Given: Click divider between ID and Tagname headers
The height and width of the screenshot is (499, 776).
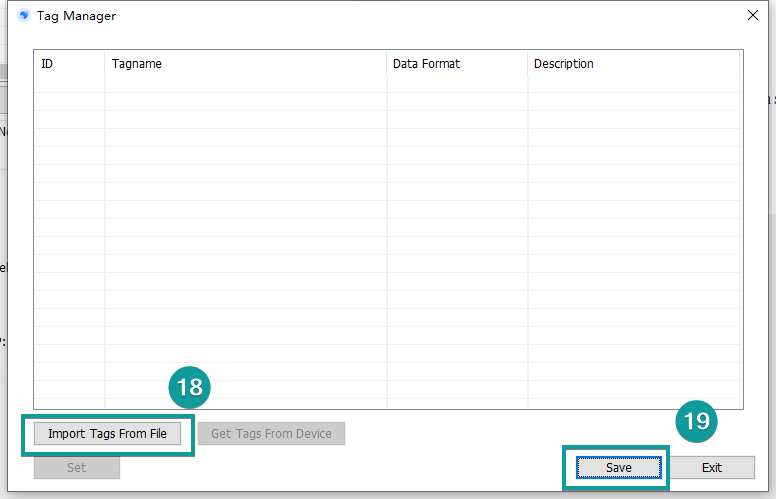Looking at the screenshot, I should pos(105,64).
